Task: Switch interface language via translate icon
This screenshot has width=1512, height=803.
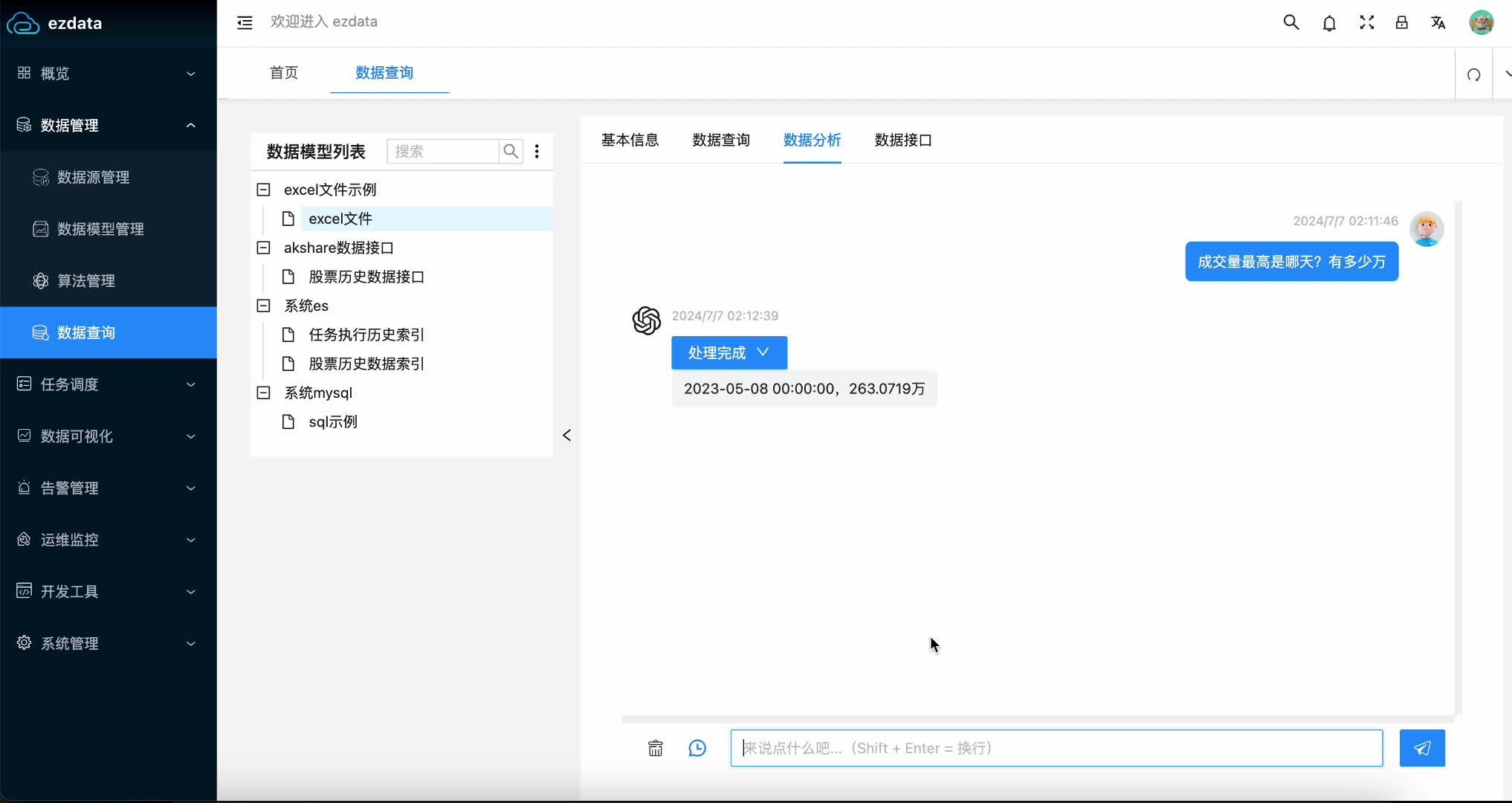Action: coord(1438,23)
